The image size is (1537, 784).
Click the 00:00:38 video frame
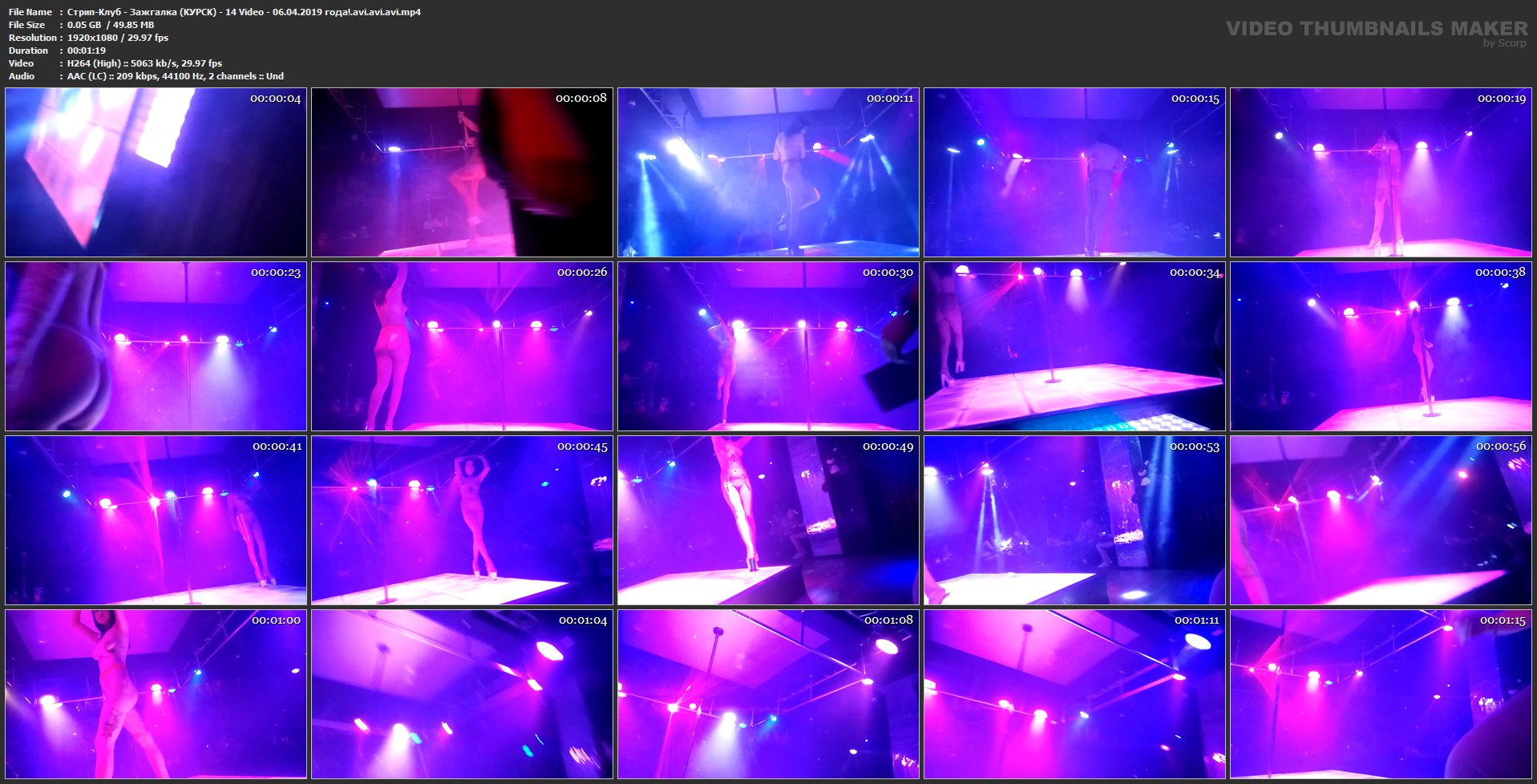point(1381,346)
